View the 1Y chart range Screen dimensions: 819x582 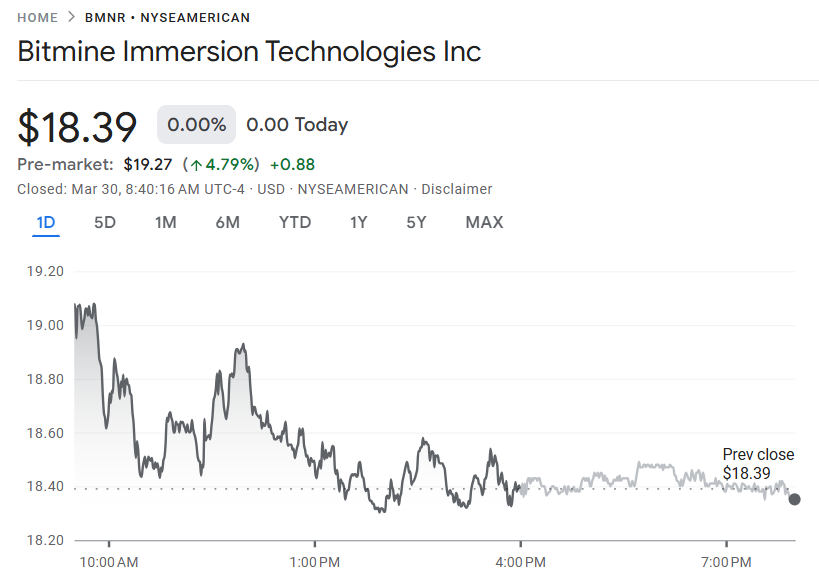pos(359,222)
